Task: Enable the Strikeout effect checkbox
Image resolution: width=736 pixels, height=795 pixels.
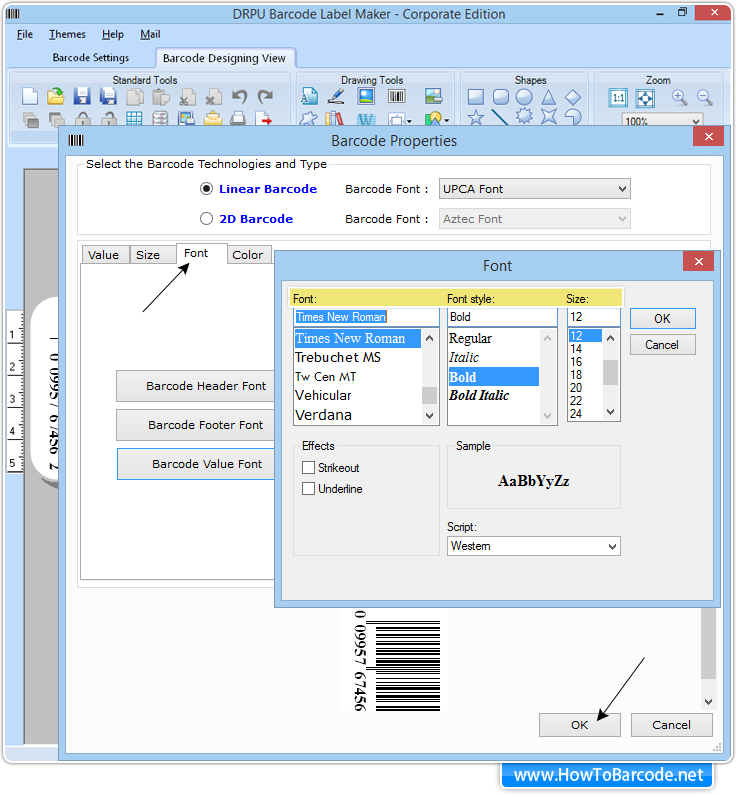Action: (x=308, y=467)
